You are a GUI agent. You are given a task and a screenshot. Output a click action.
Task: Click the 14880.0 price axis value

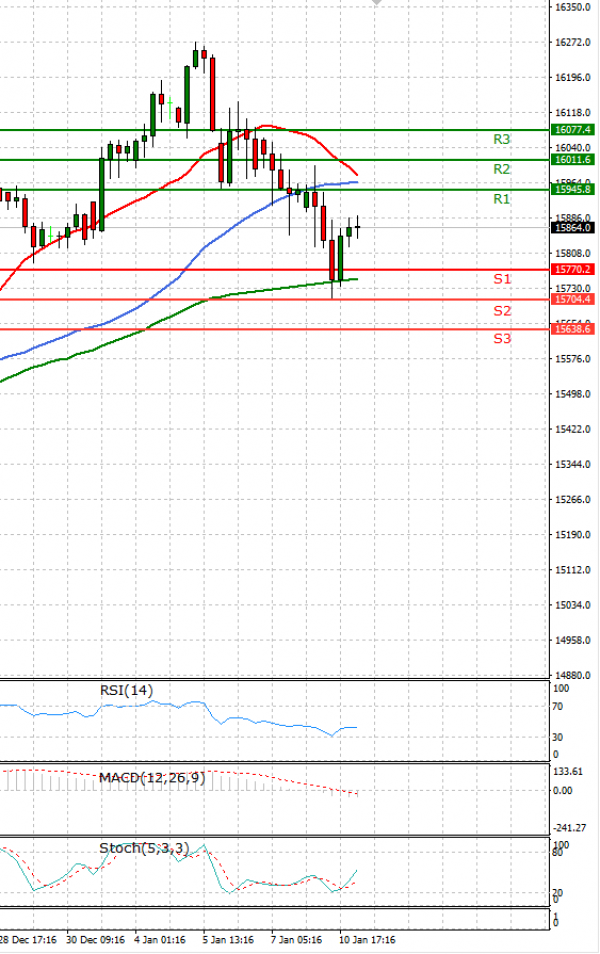(x=573, y=675)
